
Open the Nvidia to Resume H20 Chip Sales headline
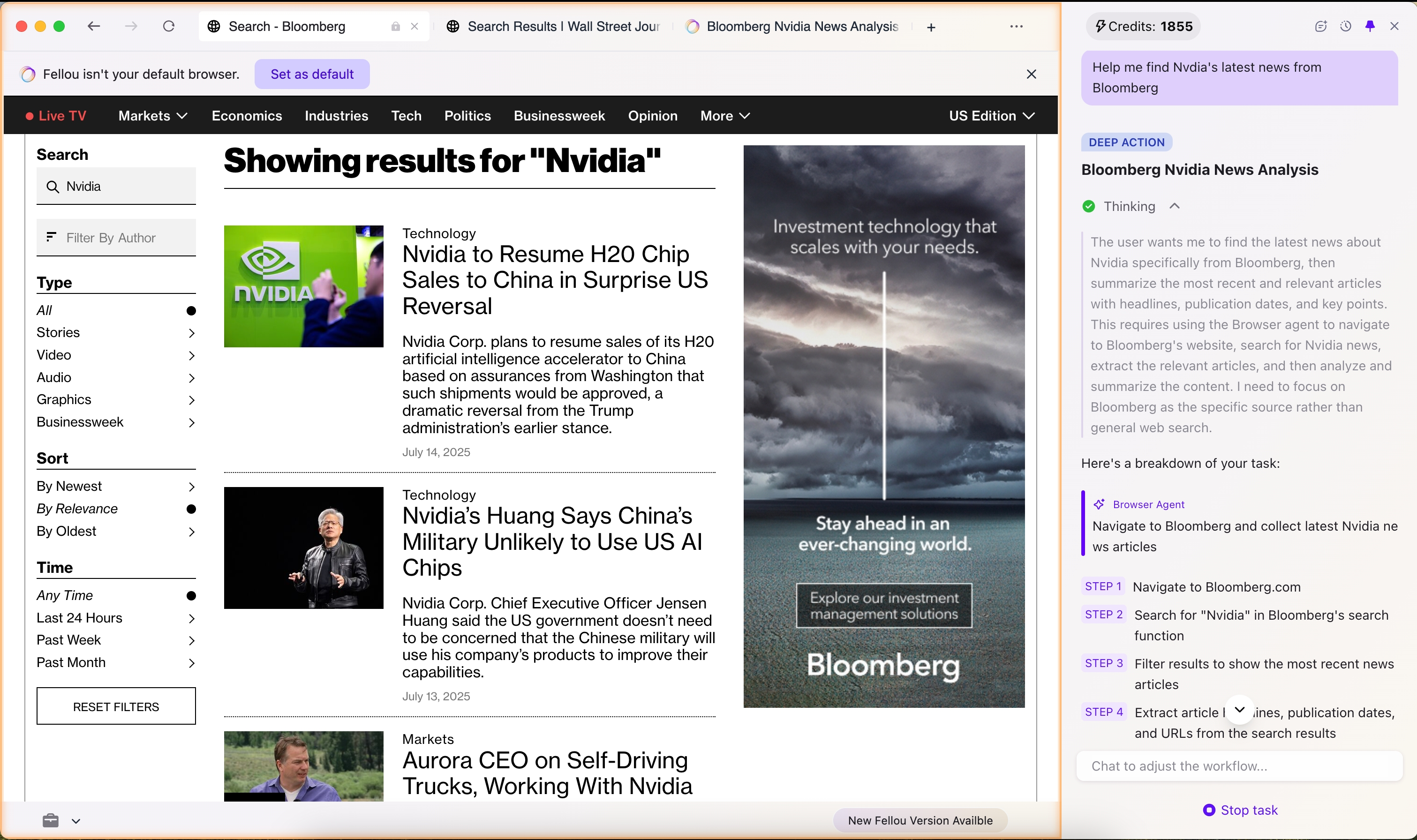pyautogui.click(x=555, y=280)
